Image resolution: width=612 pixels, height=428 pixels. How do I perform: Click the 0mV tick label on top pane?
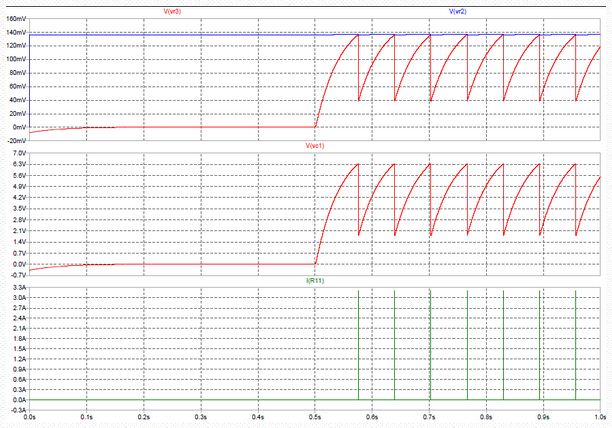point(17,128)
